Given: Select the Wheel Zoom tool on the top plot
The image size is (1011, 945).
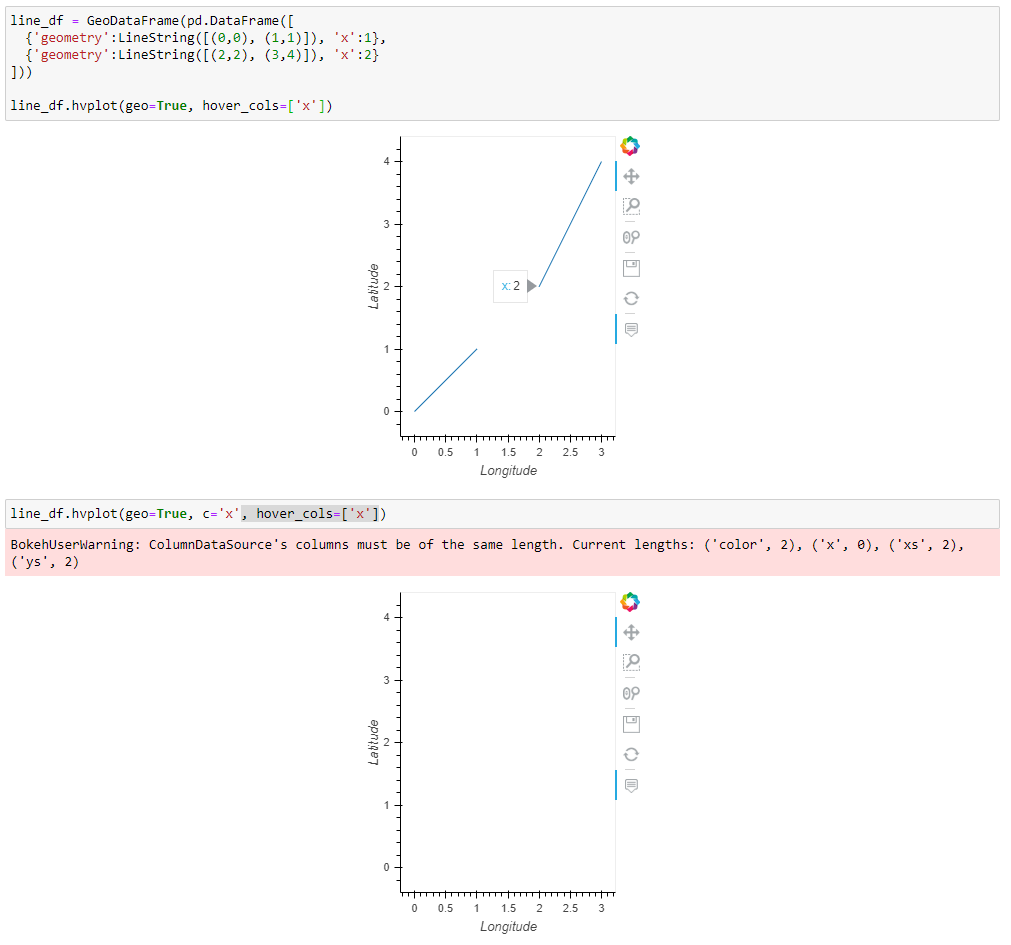Looking at the screenshot, I should [630, 237].
